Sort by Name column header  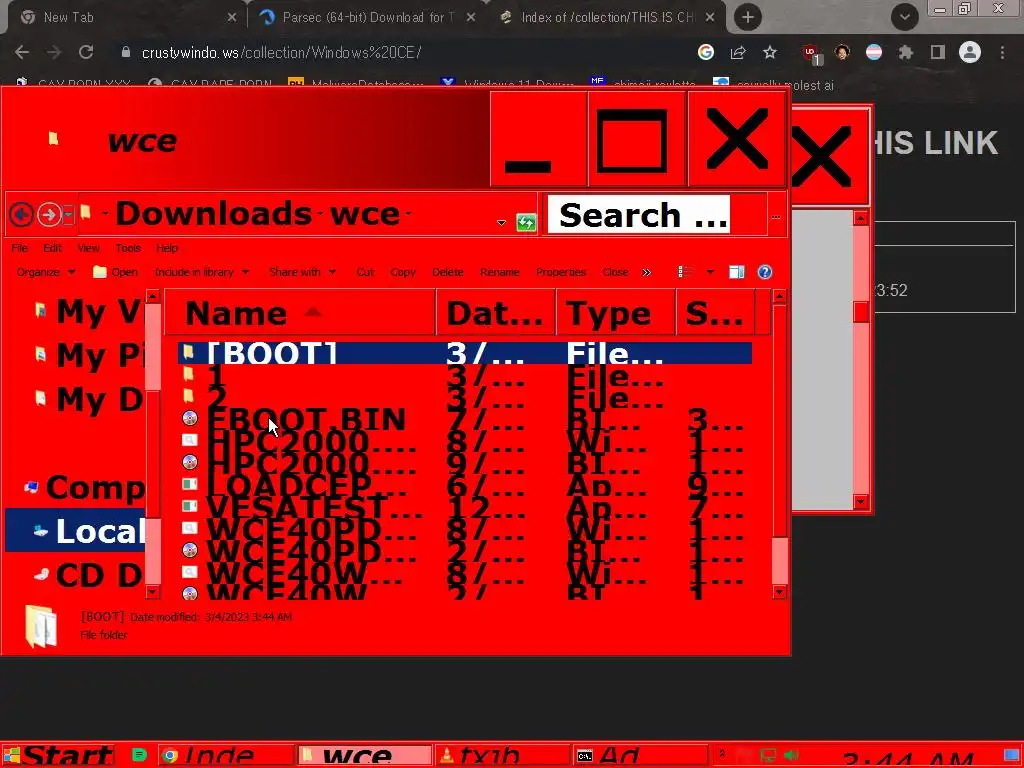(300, 313)
